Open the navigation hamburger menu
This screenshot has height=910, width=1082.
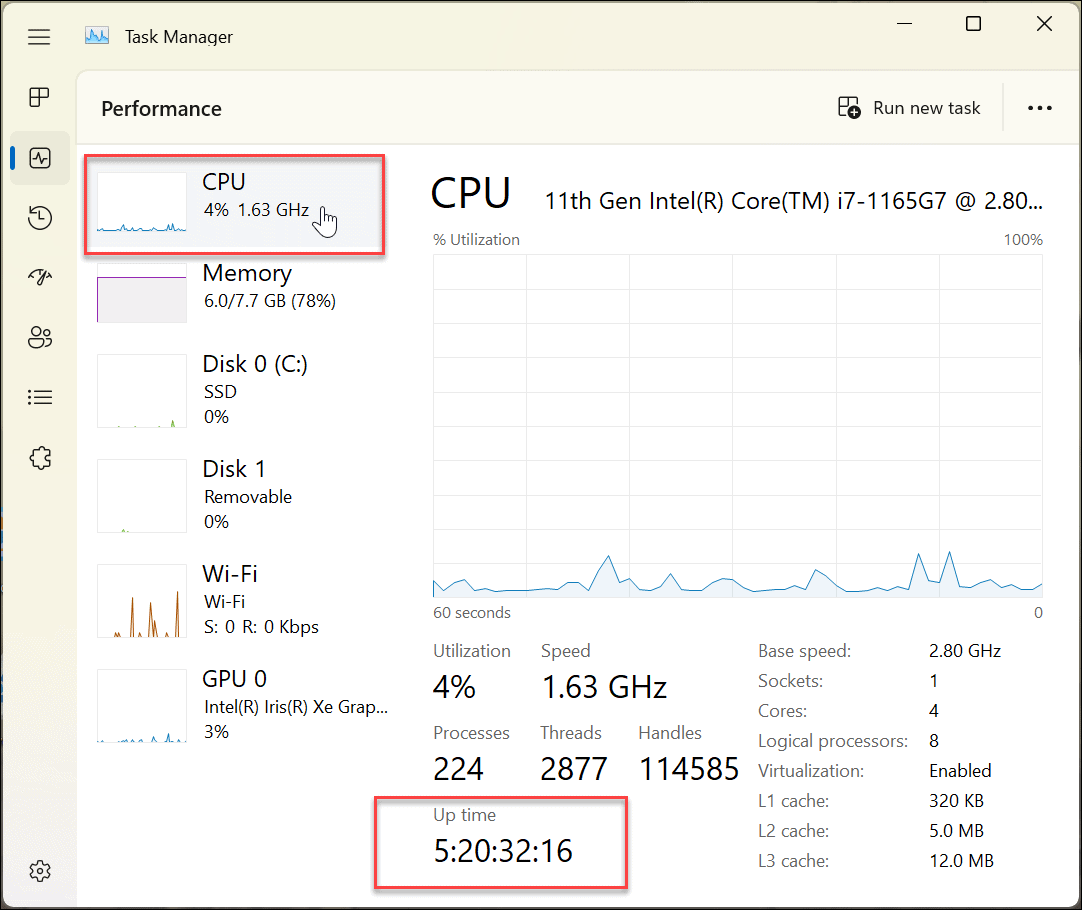[x=39, y=37]
